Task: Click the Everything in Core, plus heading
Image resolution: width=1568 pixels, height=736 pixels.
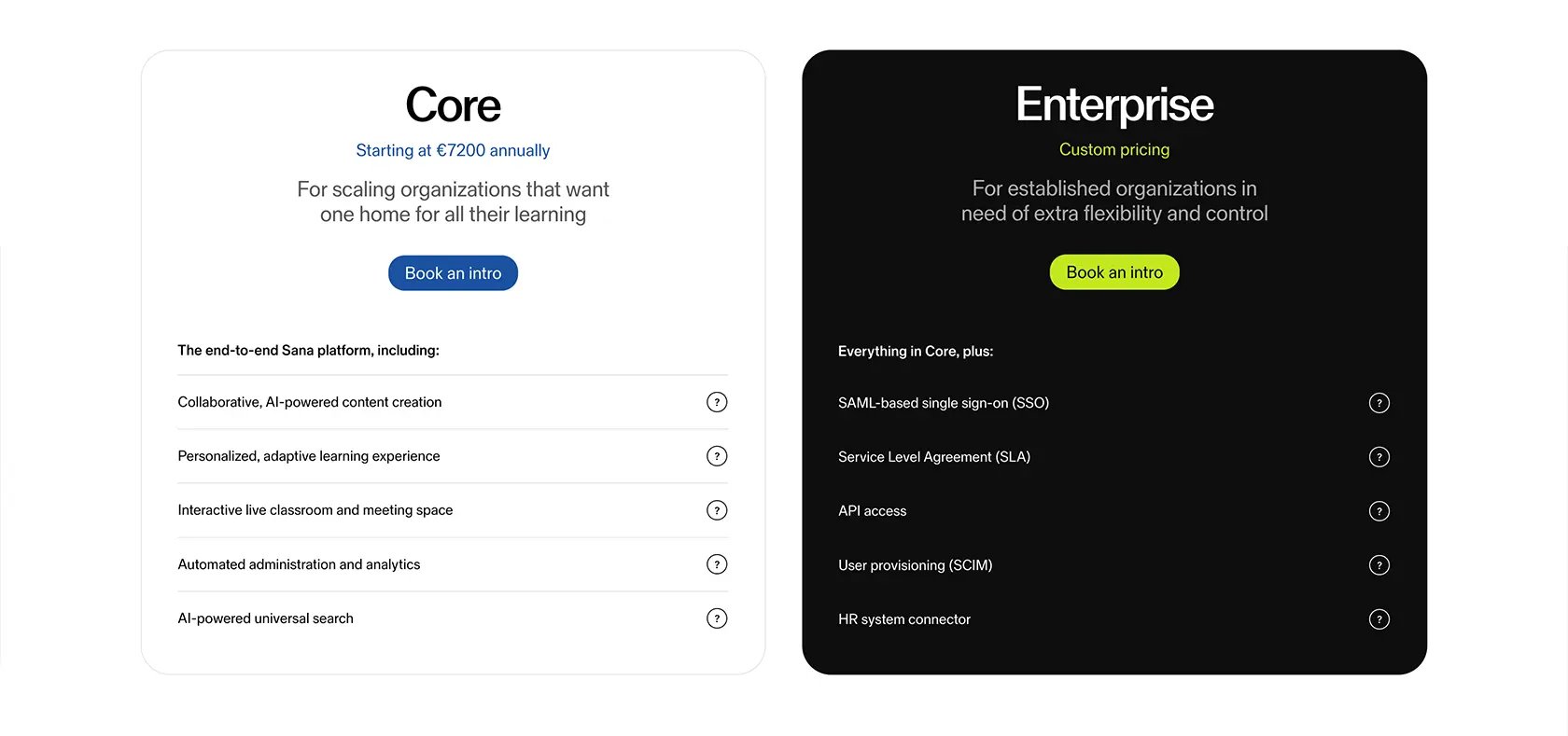Action: click(916, 352)
